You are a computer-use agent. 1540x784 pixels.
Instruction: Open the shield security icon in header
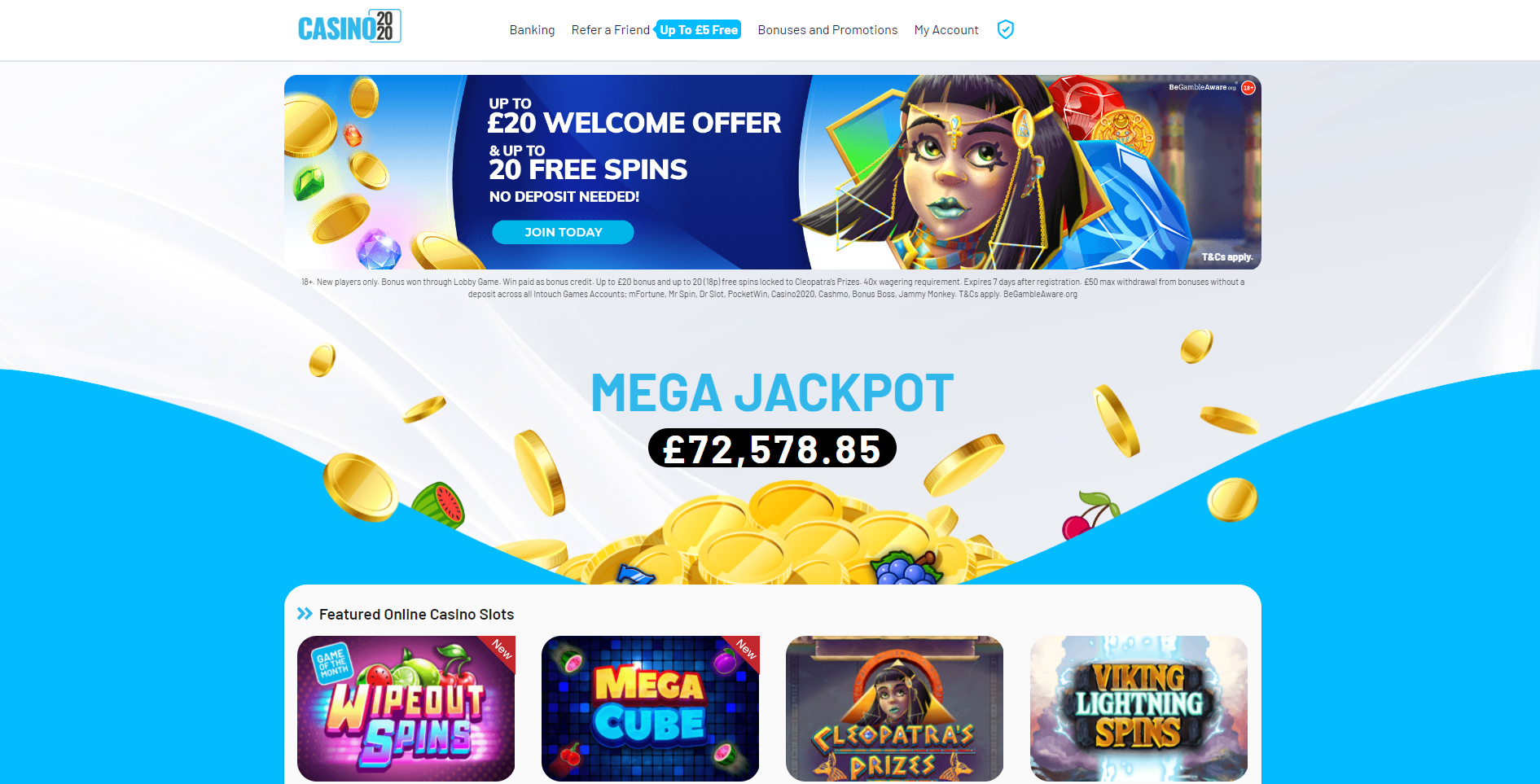1006,29
